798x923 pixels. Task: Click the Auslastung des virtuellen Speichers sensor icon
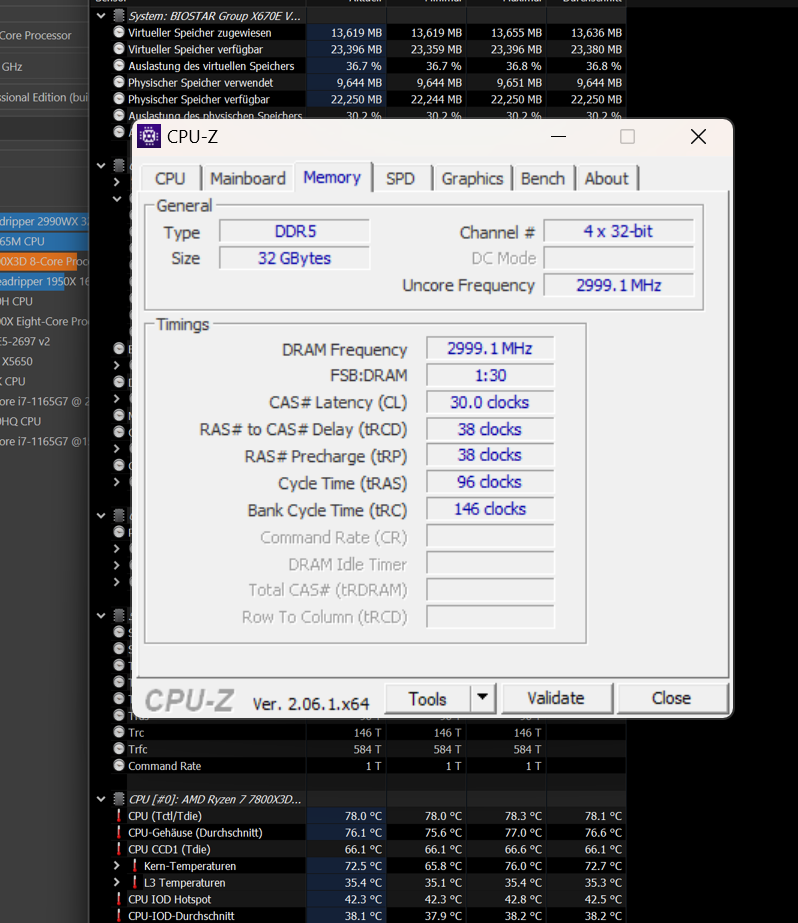119,65
